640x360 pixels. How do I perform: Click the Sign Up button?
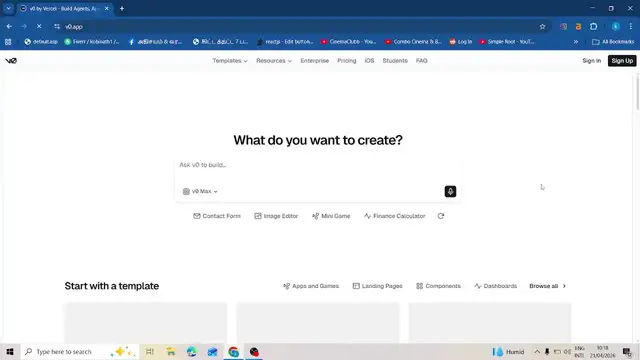click(x=622, y=61)
